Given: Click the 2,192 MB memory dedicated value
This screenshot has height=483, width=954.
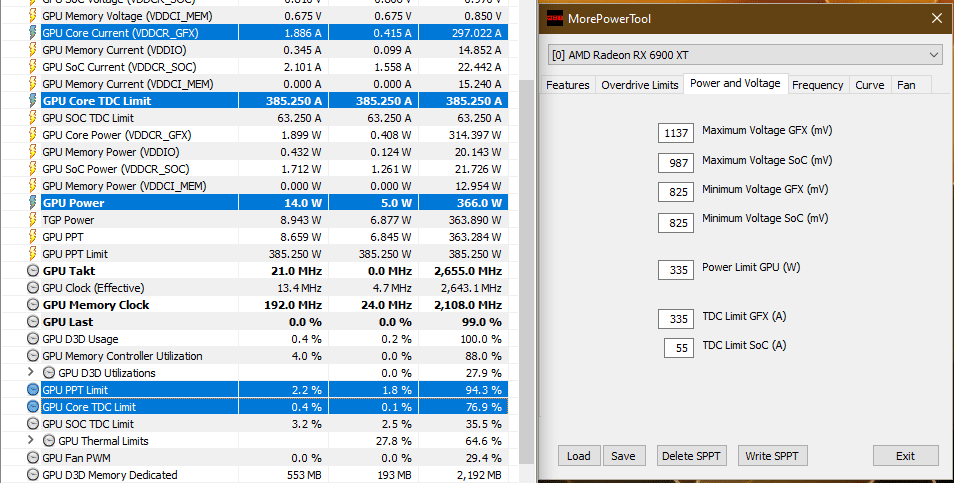Looking at the screenshot, I should click(481, 475).
